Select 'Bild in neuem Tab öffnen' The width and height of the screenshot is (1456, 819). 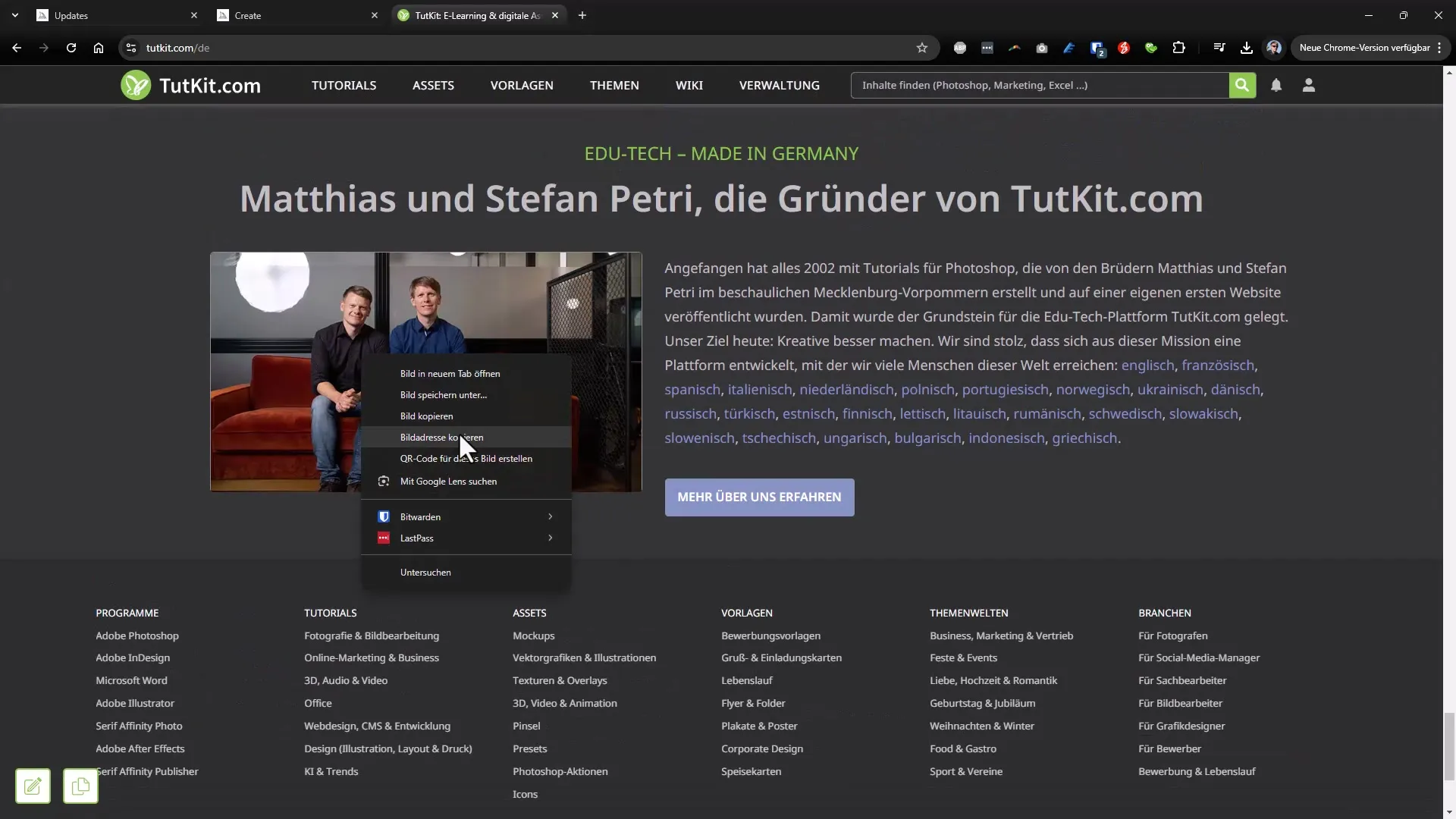(x=466, y=374)
